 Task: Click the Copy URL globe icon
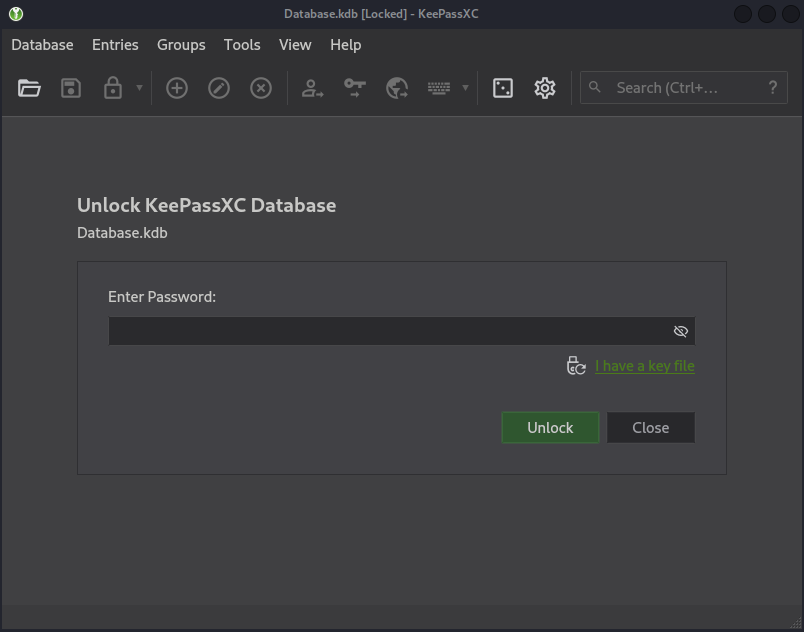pyautogui.click(x=397, y=88)
